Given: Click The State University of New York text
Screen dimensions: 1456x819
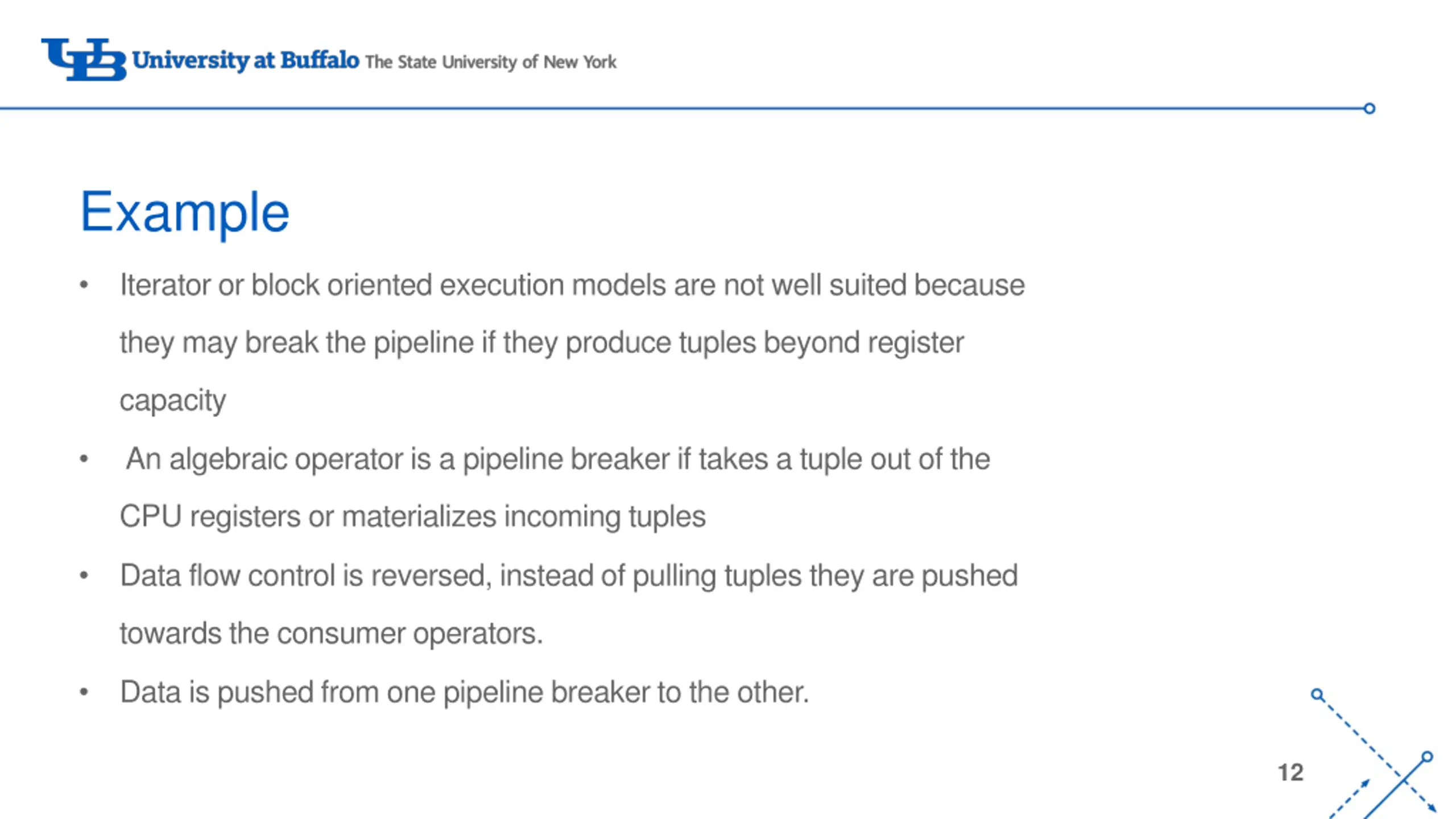Looking at the screenshot, I should tap(490, 61).
